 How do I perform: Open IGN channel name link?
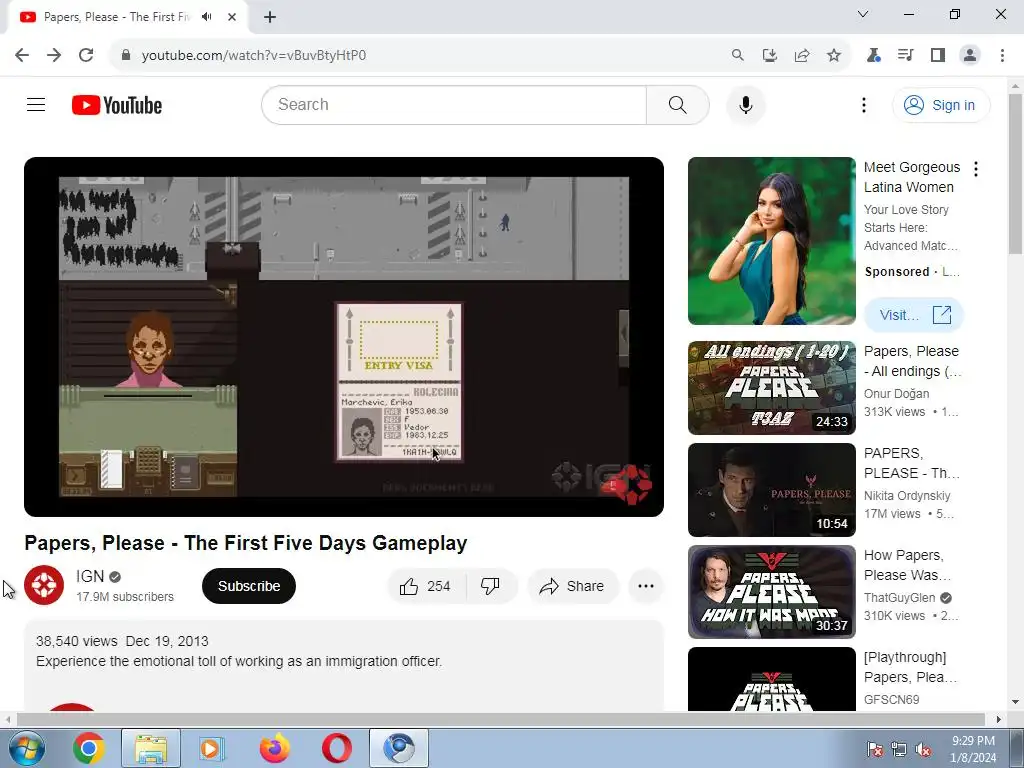click(90, 577)
